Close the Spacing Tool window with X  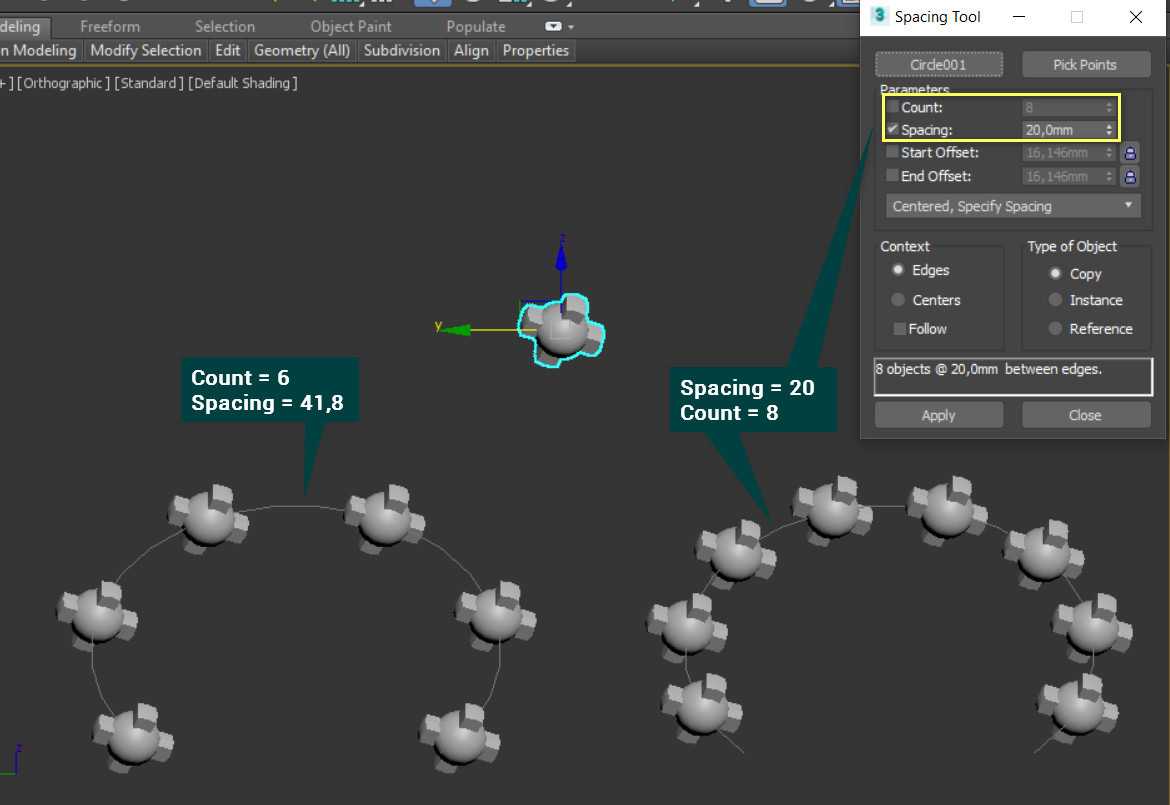pyautogui.click(x=1135, y=17)
